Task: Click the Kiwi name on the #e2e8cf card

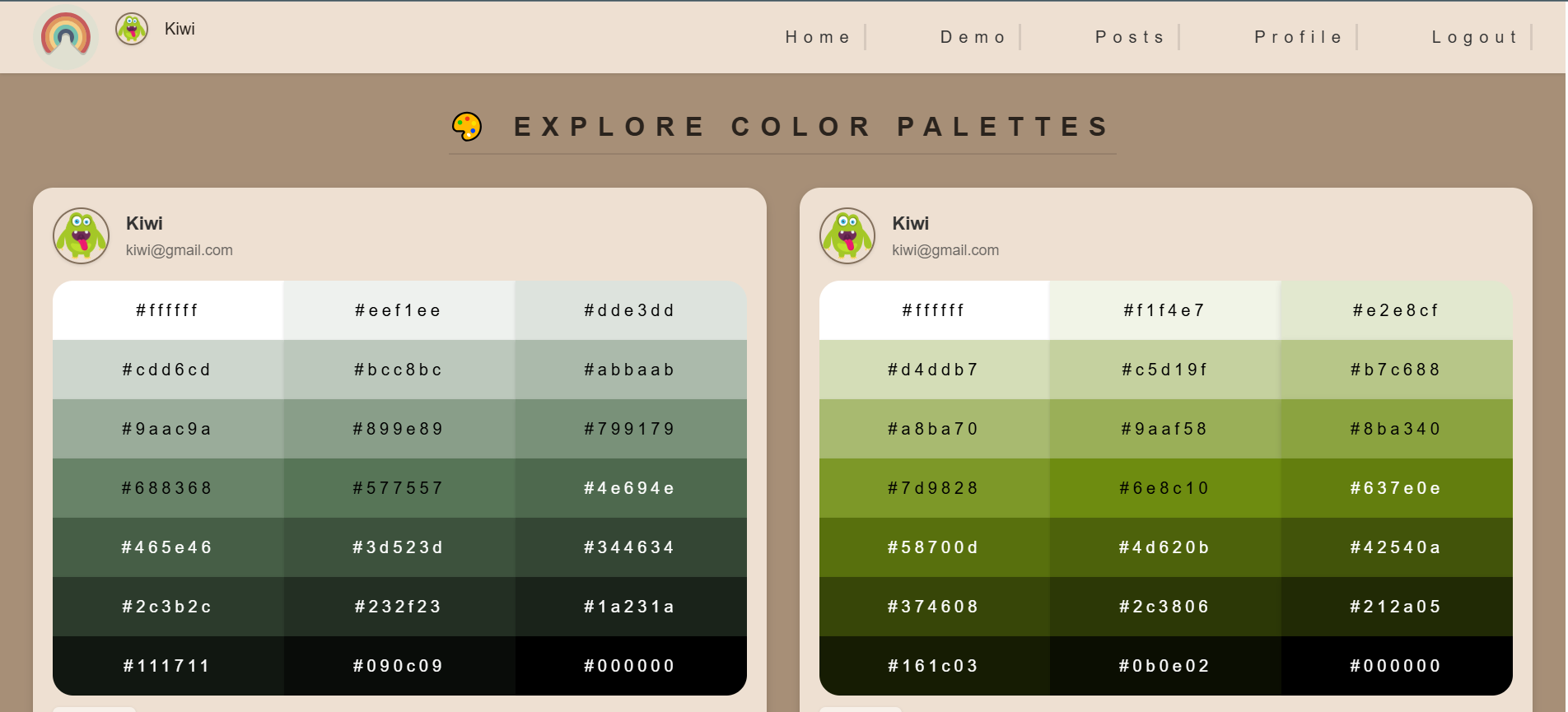Action: pos(910,223)
